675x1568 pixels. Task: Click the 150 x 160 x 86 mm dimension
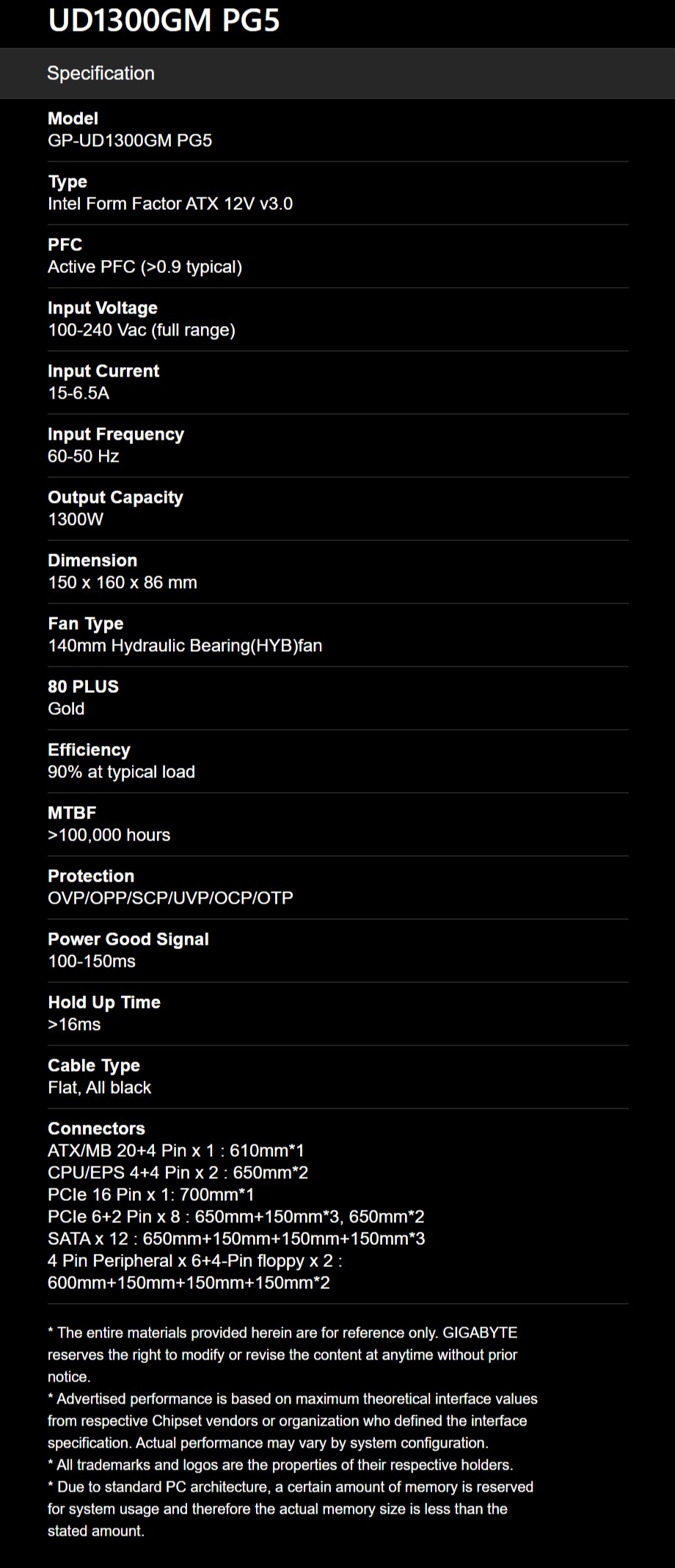click(123, 582)
